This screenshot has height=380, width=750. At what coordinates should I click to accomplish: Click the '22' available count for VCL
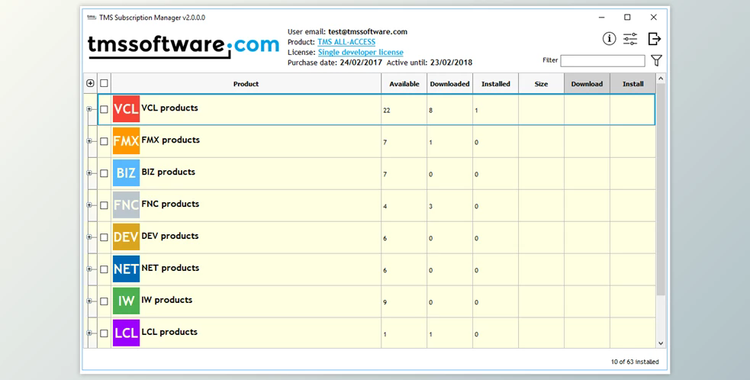(386, 111)
